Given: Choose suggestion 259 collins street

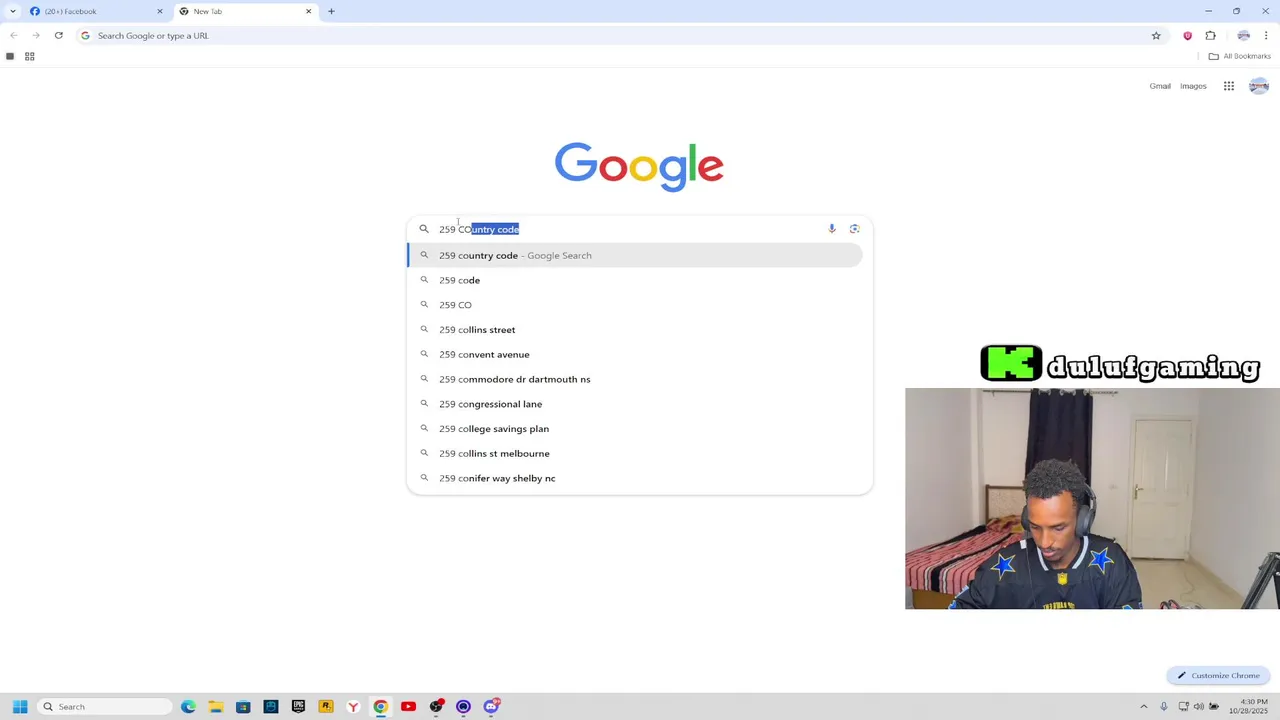Looking at the screenshot, I should 635,330.
